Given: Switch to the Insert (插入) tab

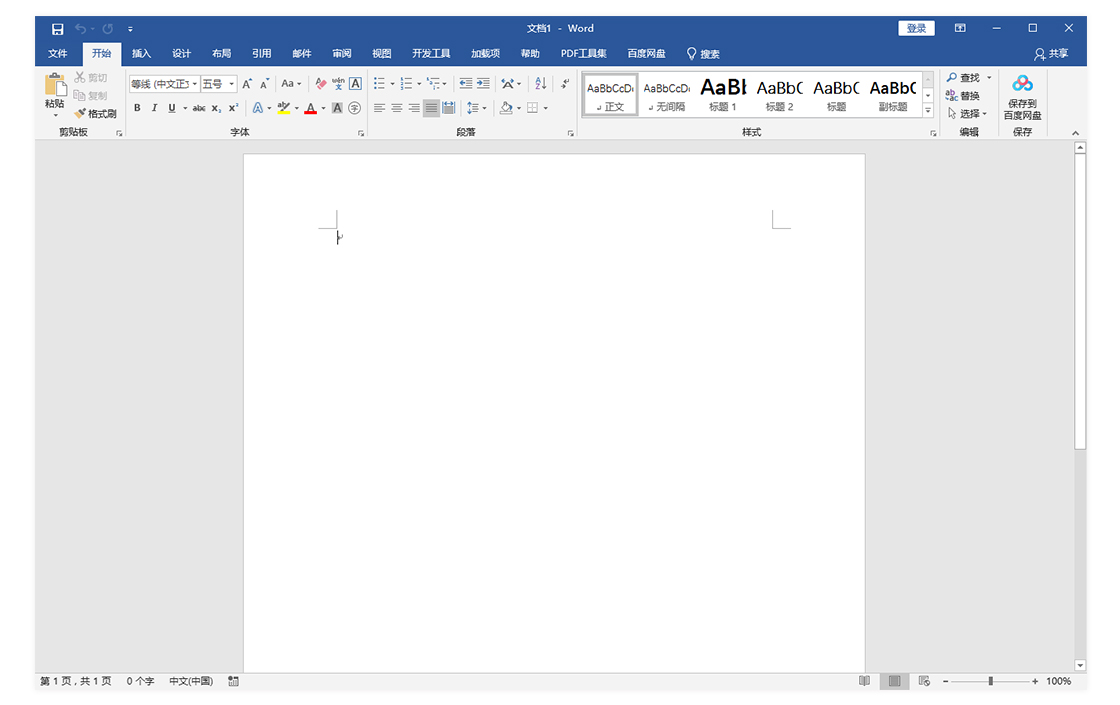Looking at the screenshot, I should pos(141,54).
